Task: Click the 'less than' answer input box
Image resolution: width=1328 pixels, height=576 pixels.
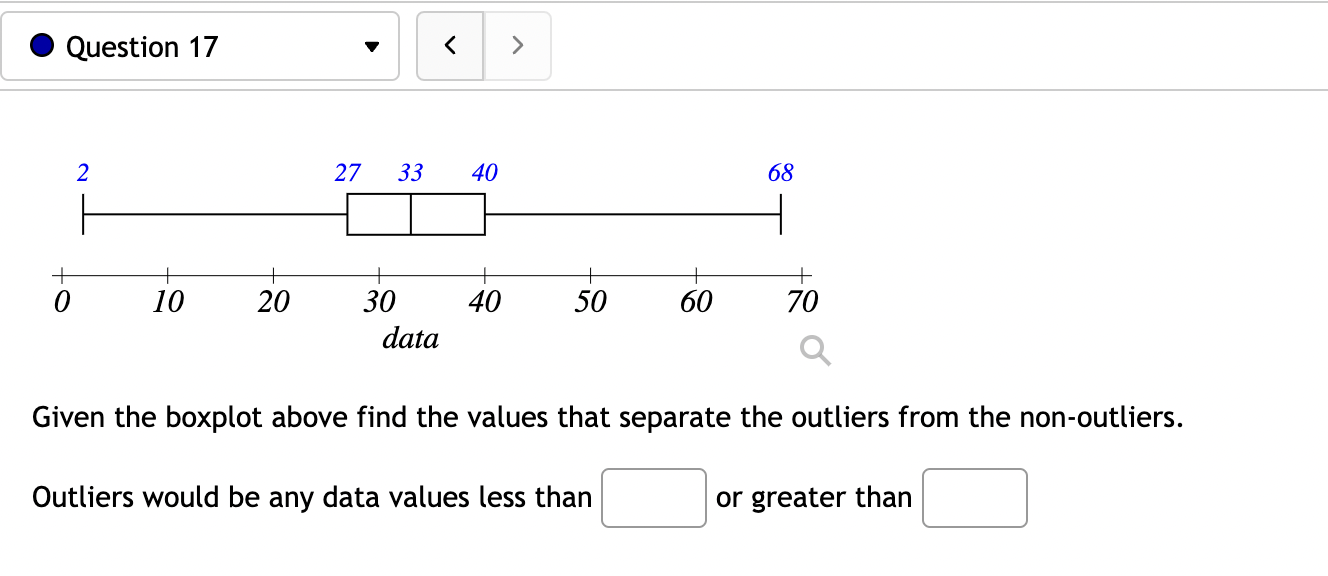Action: (x=653, y=497)
